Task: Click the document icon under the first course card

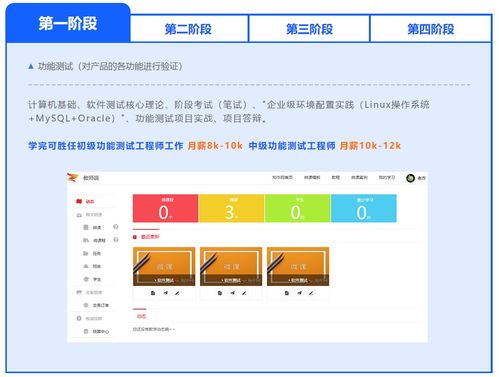Action: click(153, 293)
